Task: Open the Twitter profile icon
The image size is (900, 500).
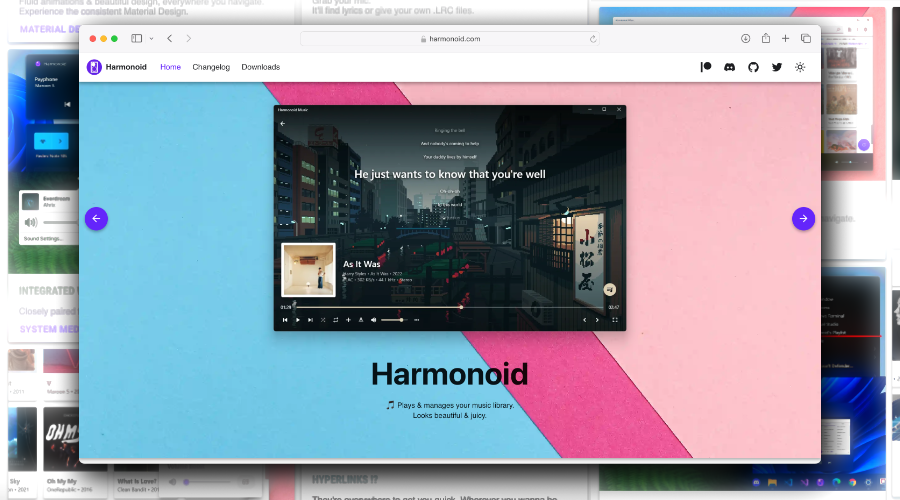Action: click(x=777, y=67)
